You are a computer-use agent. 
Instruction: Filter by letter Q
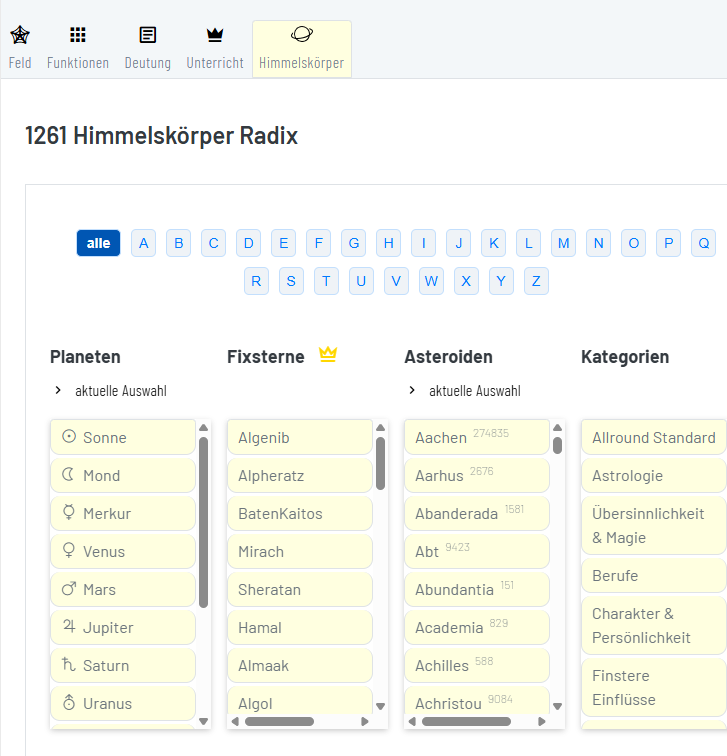click(703, 243)
